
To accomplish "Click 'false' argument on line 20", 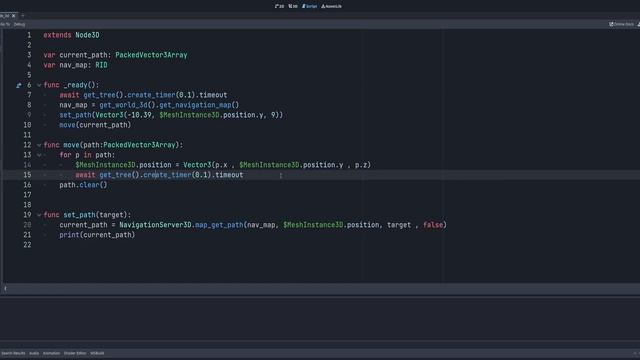I will tap(433, 225).
